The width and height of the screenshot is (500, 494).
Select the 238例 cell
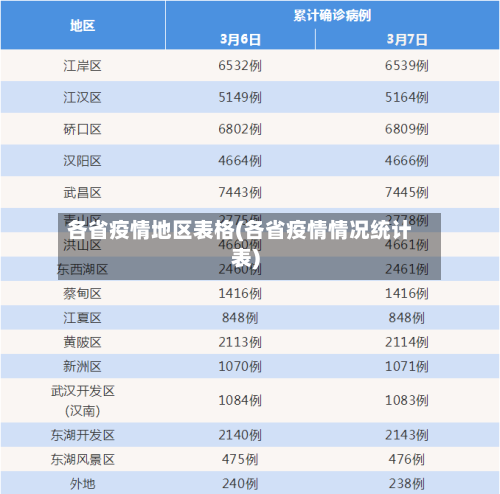click(x=407, y=484)
